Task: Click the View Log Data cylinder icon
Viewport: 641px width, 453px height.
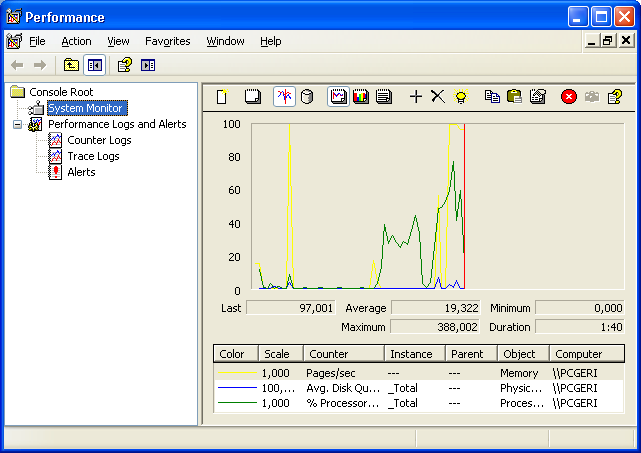Action: pos(307,97)
